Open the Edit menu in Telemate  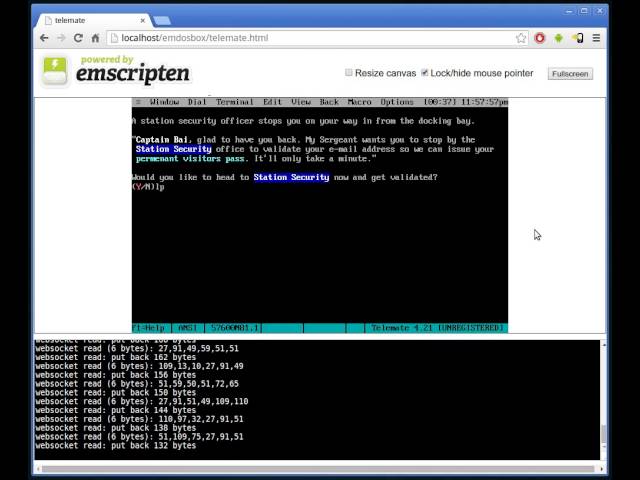pyautogui.click(x=272, y=102)
